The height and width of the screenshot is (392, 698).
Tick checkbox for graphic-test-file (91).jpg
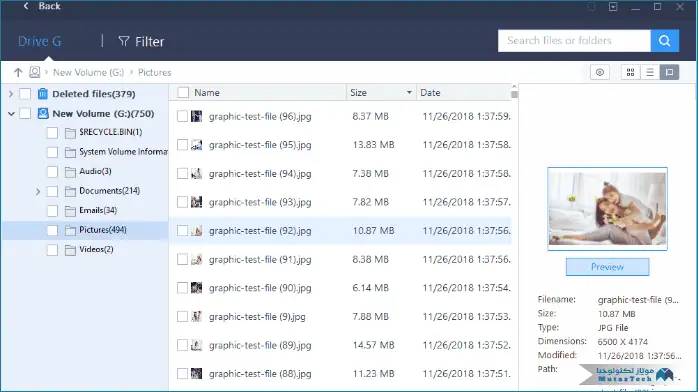(x=182, y=259)
